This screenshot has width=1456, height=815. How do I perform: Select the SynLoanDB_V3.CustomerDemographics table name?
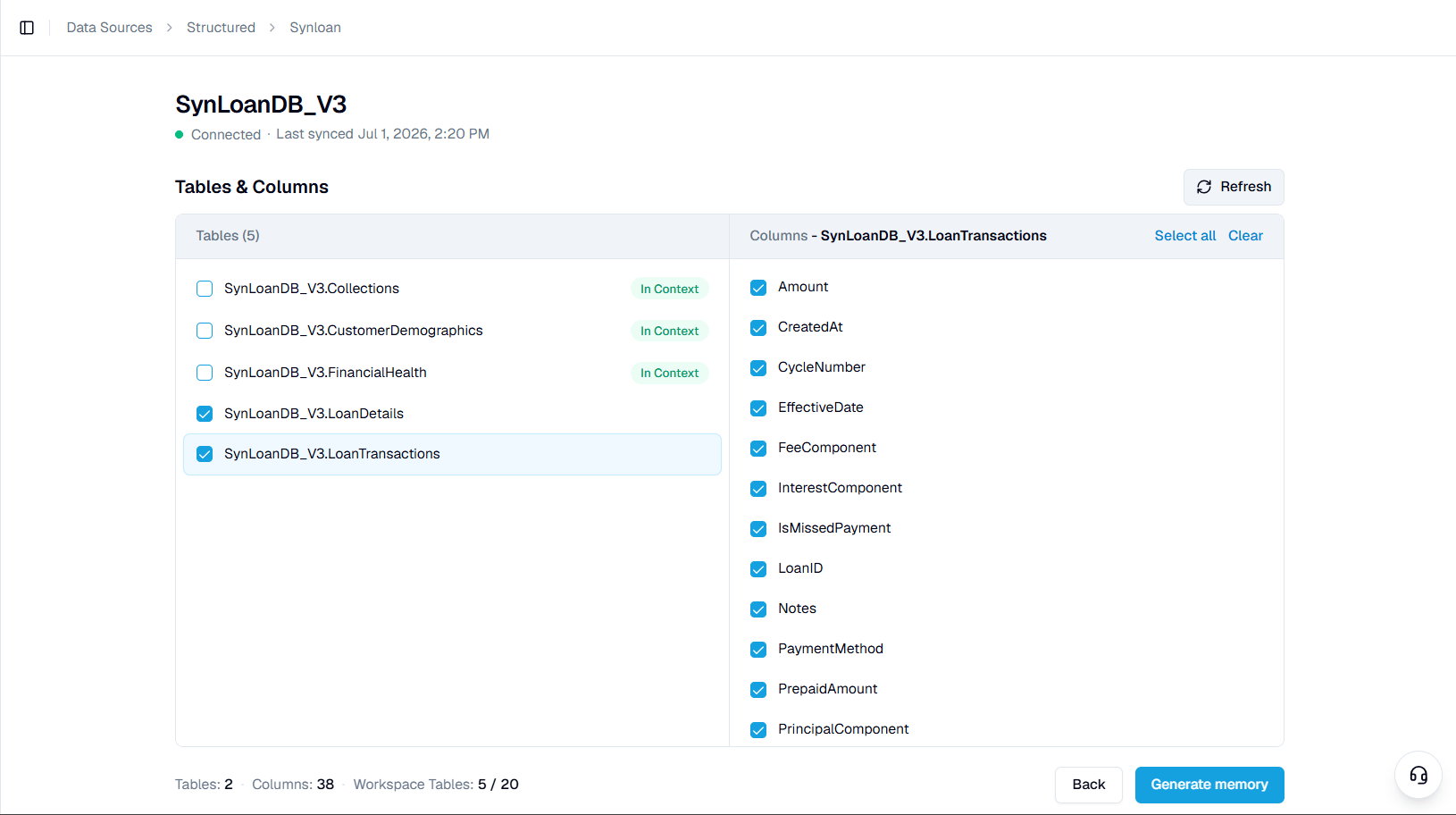tap(353, 331)
